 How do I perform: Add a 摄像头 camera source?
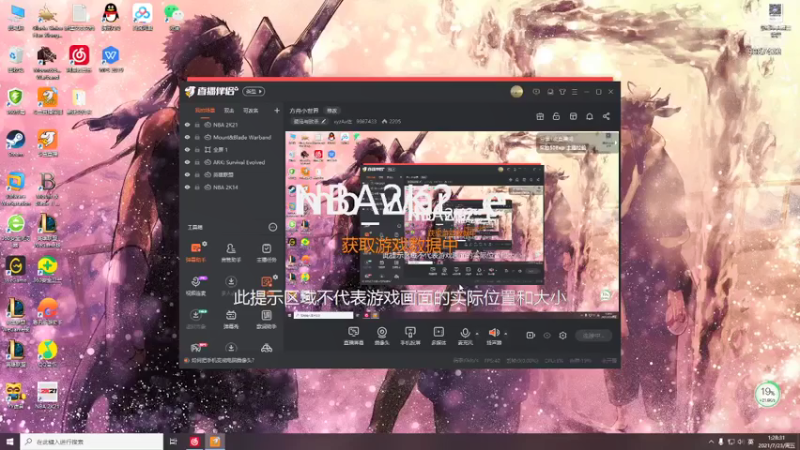coord(382,336)
